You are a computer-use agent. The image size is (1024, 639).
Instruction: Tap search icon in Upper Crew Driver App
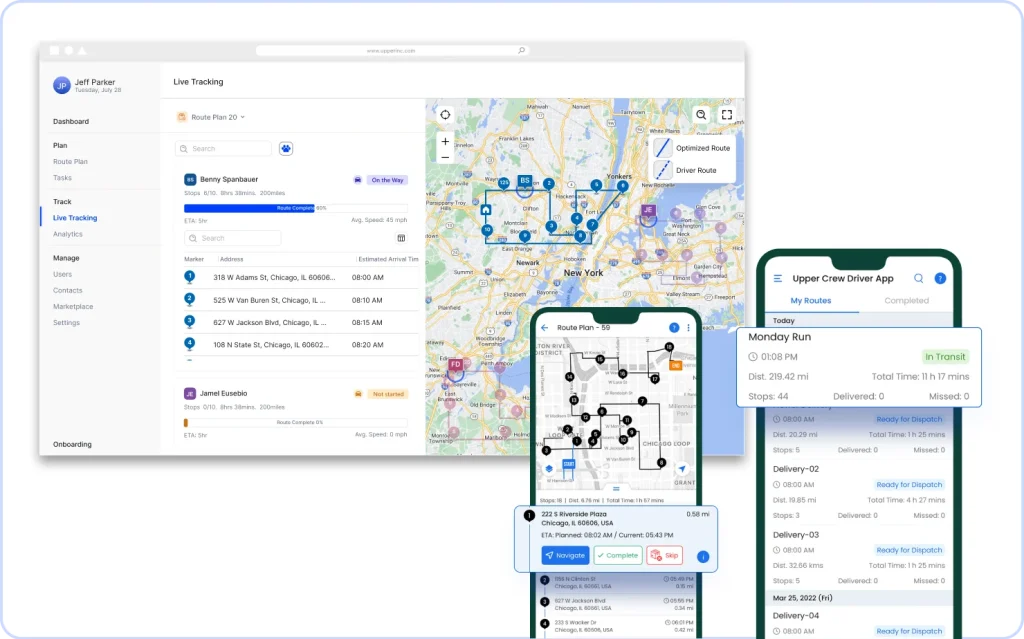click(919, 278)
